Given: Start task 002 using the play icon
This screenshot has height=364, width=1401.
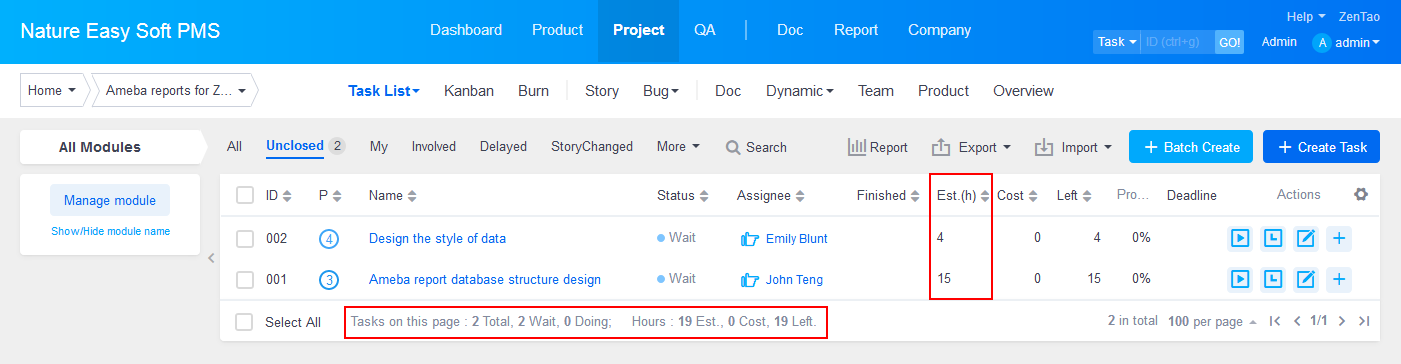Looking at the screenshot, I should pyautogui.click(x=1240, y=239).
